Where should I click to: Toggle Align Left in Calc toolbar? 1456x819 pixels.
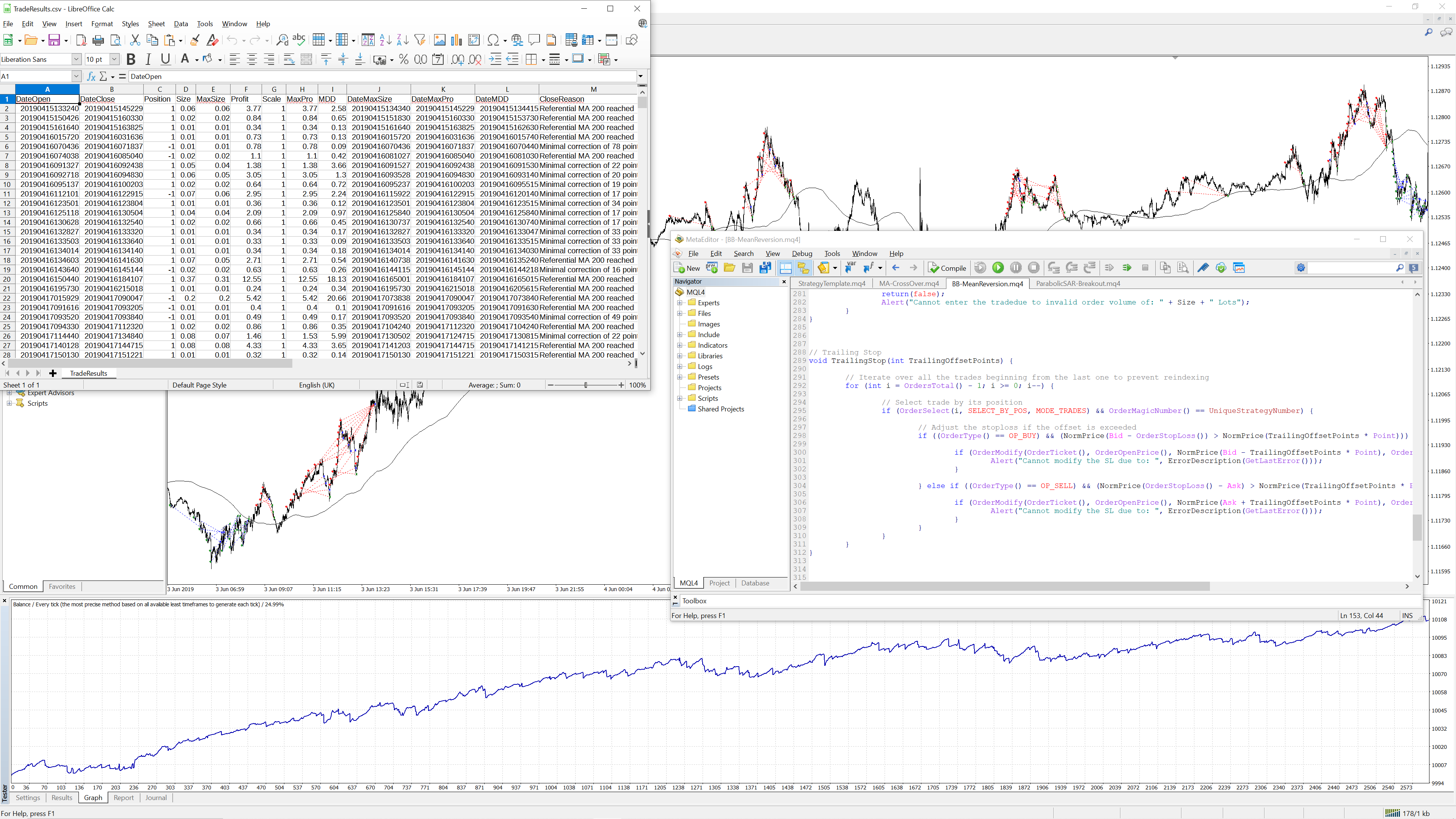pos(235,60)
